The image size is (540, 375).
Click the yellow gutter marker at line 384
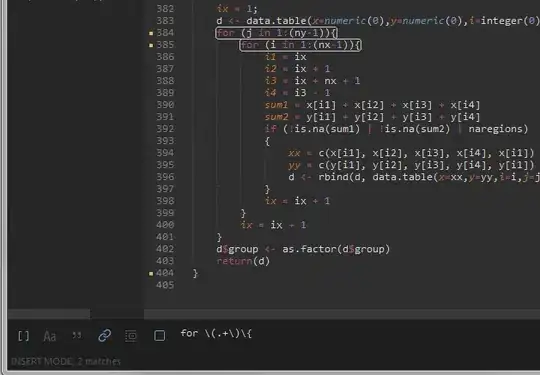[151, 33]
